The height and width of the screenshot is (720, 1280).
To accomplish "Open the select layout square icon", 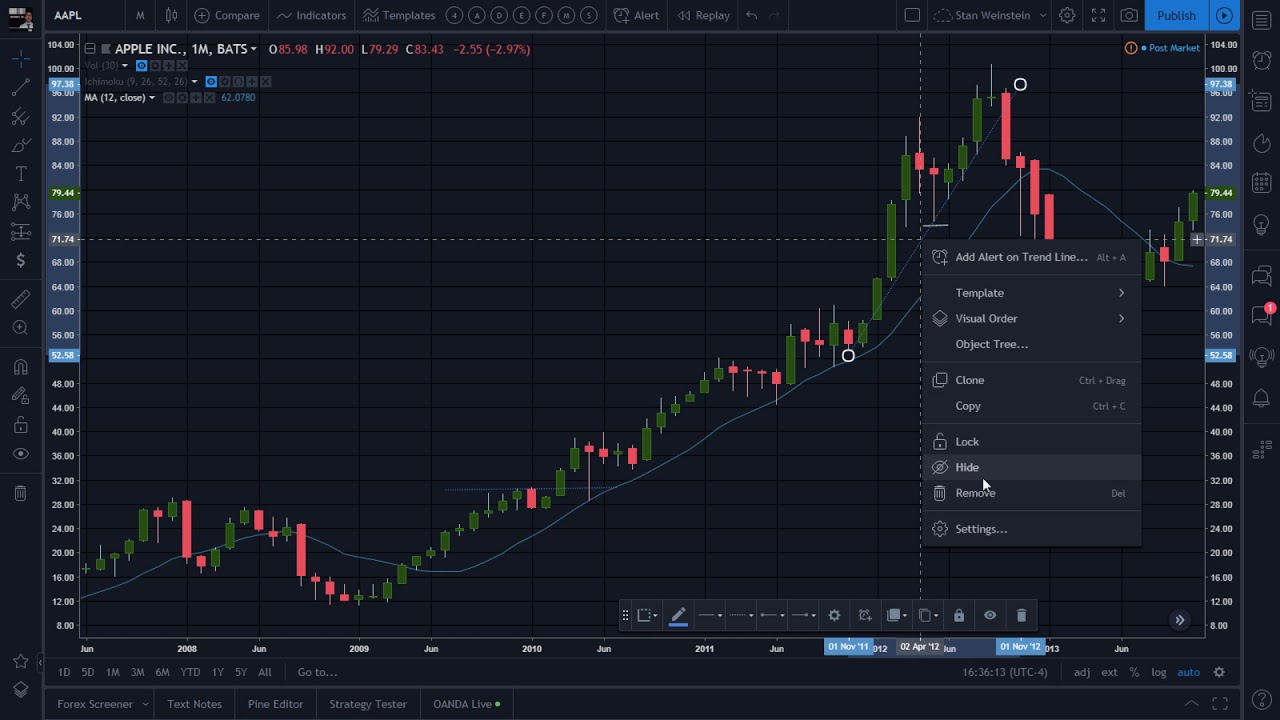I will tap(912, 15).
